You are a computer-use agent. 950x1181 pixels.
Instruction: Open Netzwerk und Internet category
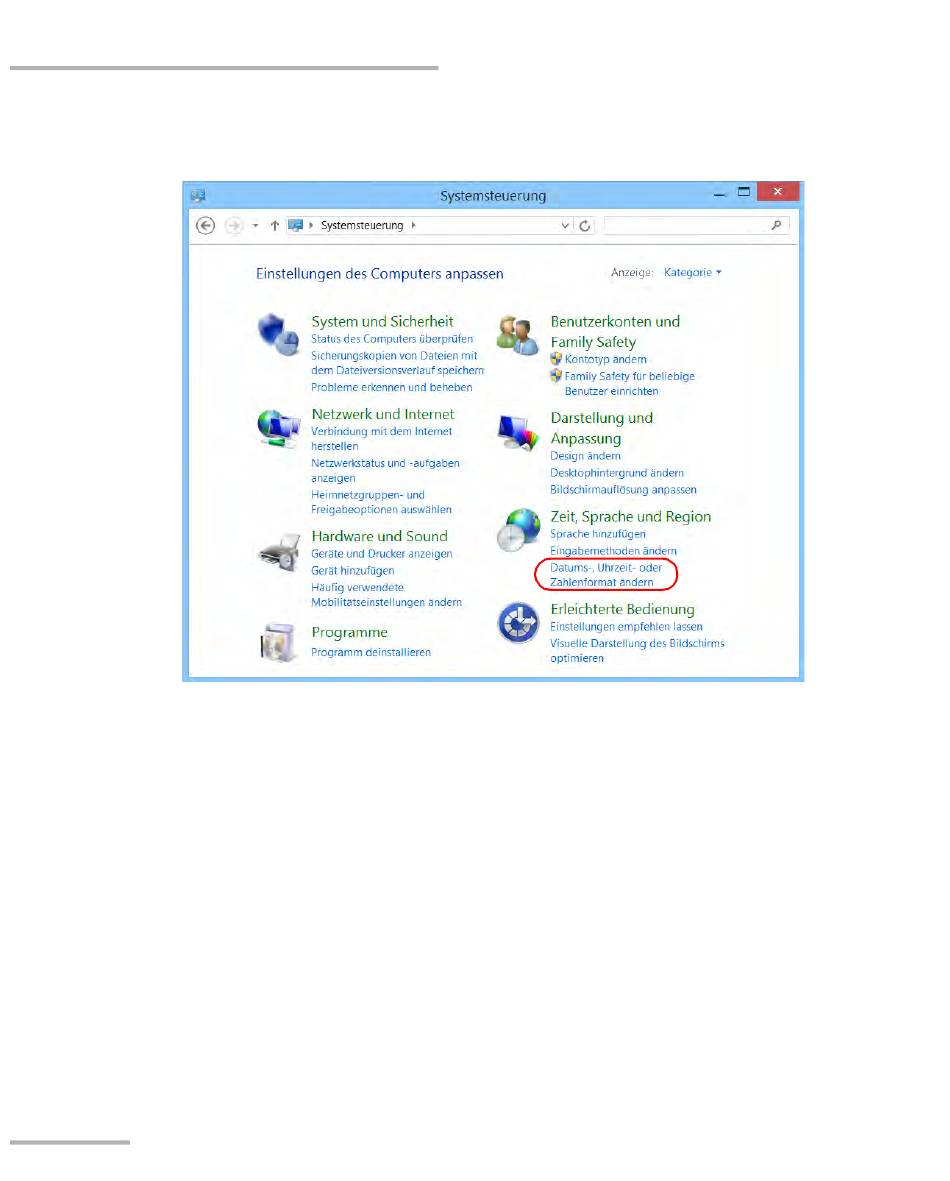pyautogui.click(x=383, y=414)
